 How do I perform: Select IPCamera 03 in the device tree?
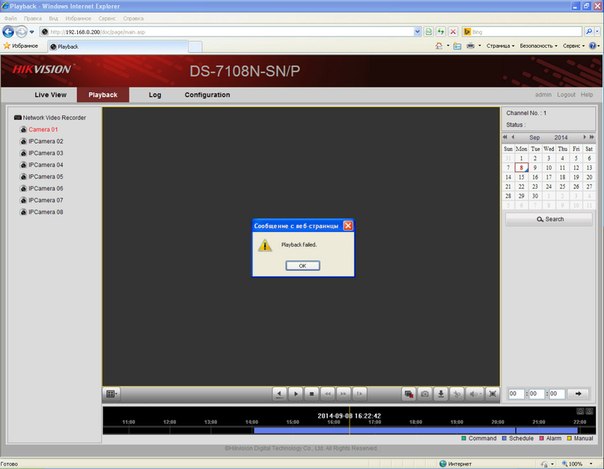pyautogui.click(x=42, y=153)
